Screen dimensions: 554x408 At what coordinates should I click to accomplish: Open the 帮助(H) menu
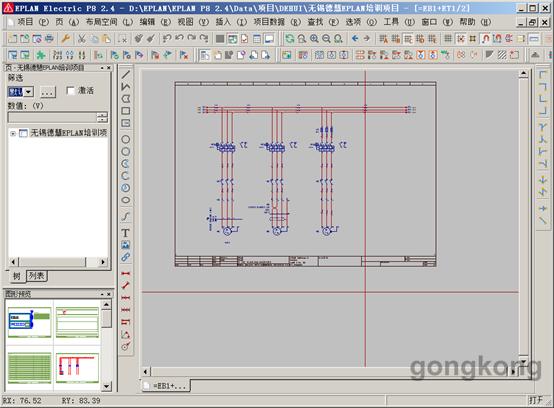[x=475, y=22]
